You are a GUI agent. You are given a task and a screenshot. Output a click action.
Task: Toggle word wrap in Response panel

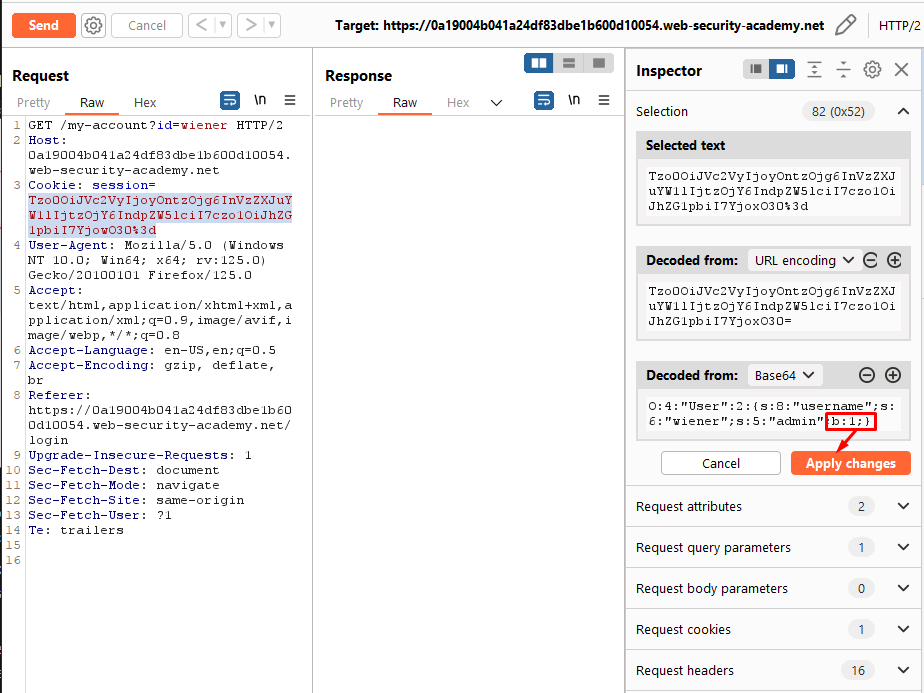click(544, 101)
